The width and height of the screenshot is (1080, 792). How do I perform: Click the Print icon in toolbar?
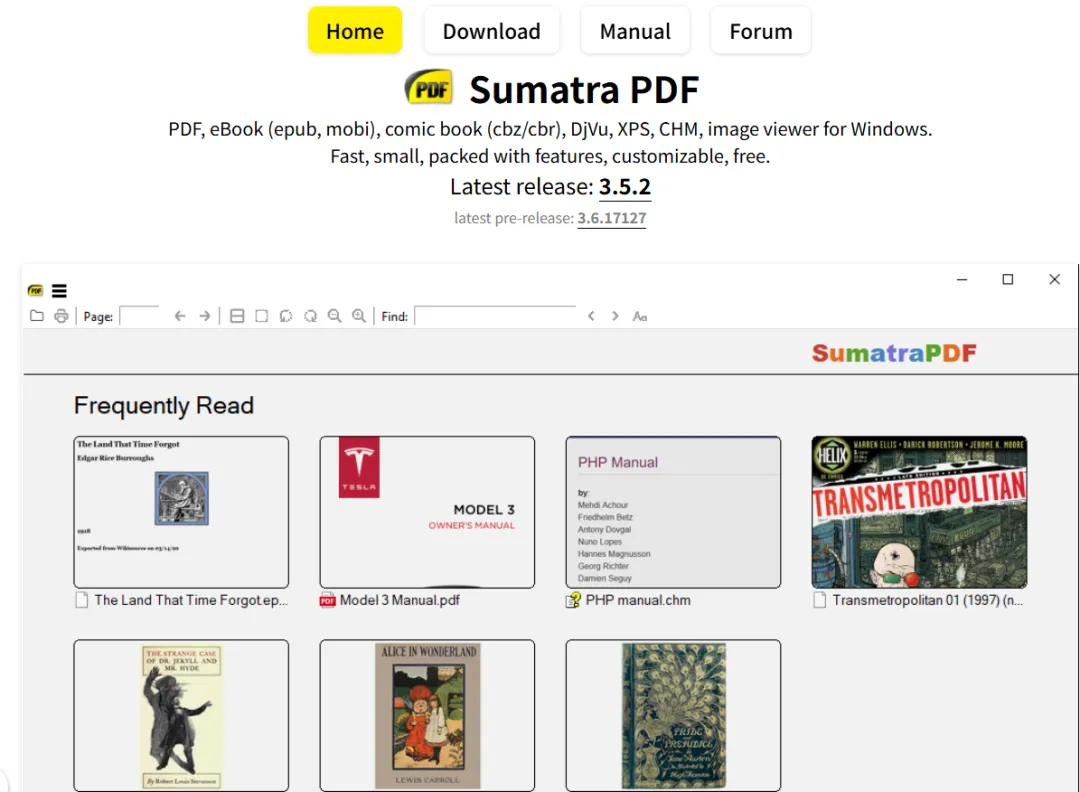[61, 316]
